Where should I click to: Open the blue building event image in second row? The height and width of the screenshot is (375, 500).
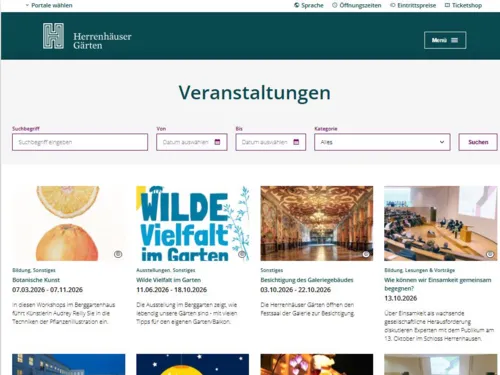(69, 364)
